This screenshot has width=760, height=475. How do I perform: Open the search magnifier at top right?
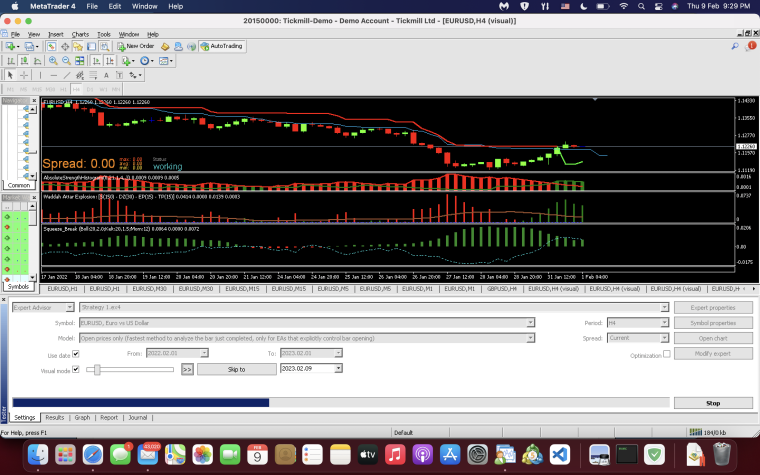tap(735, 46)
